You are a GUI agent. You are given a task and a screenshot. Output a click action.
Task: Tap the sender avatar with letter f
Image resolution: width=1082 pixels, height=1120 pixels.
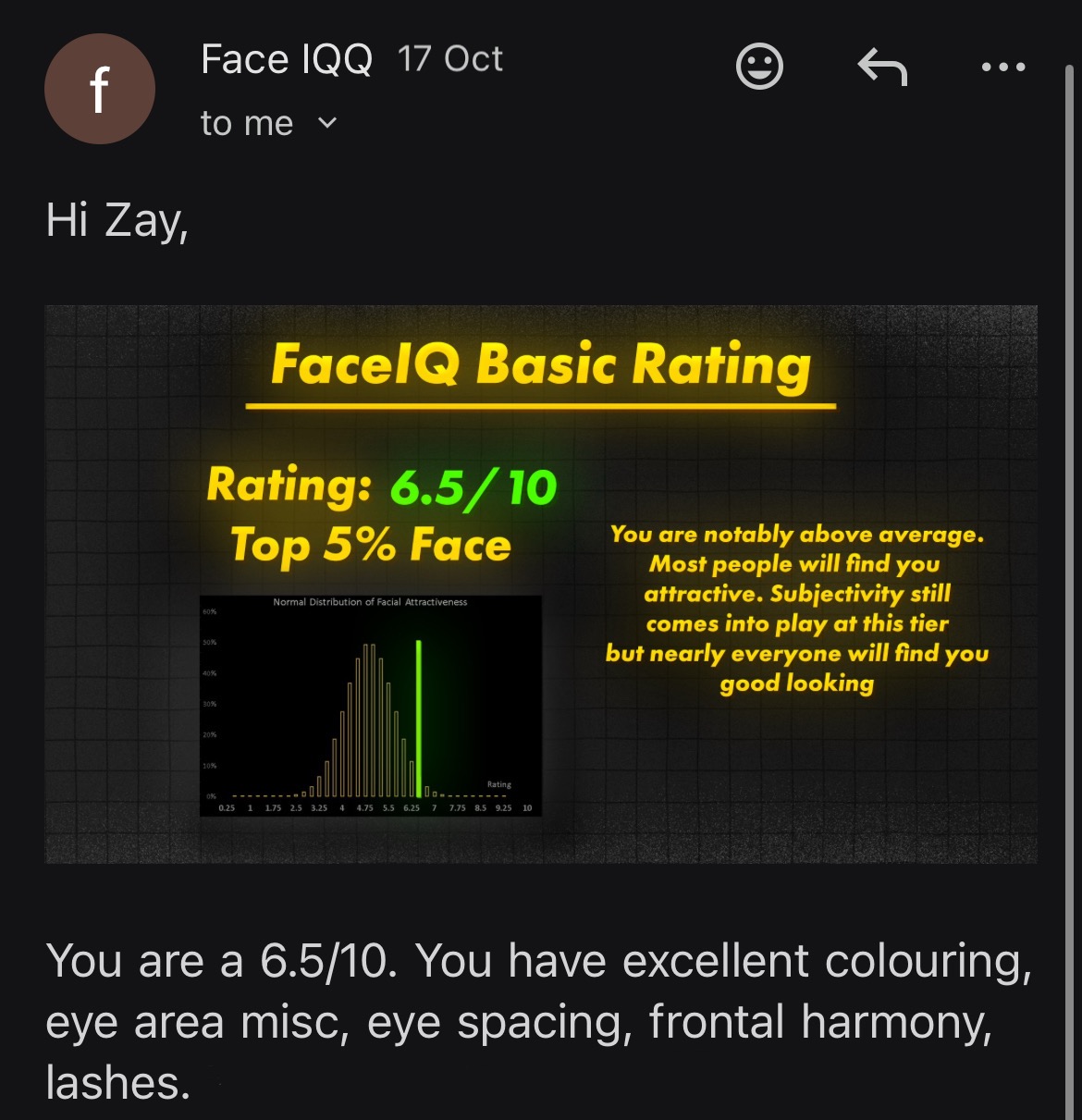(x=100, y=89)
